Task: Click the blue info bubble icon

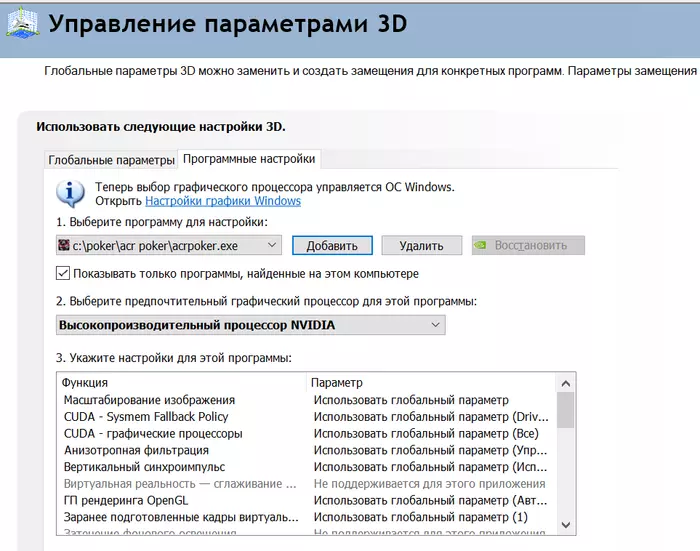Action: [70, 194]
